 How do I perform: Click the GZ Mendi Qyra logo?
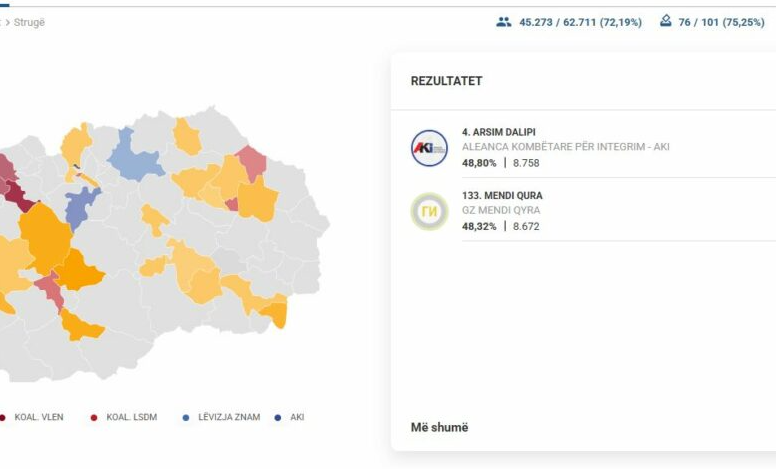429,211
